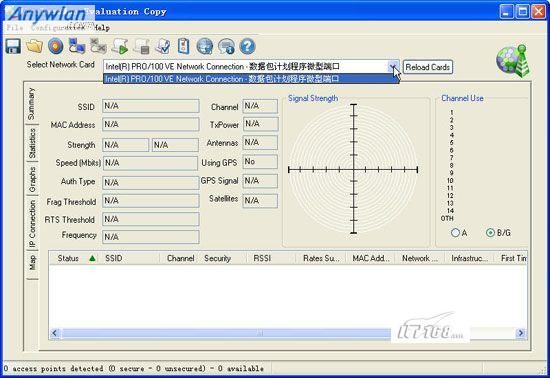The height and width of the screenshot is (378, 550).
Task: Sort by the Channel column header
Action: 180,258
